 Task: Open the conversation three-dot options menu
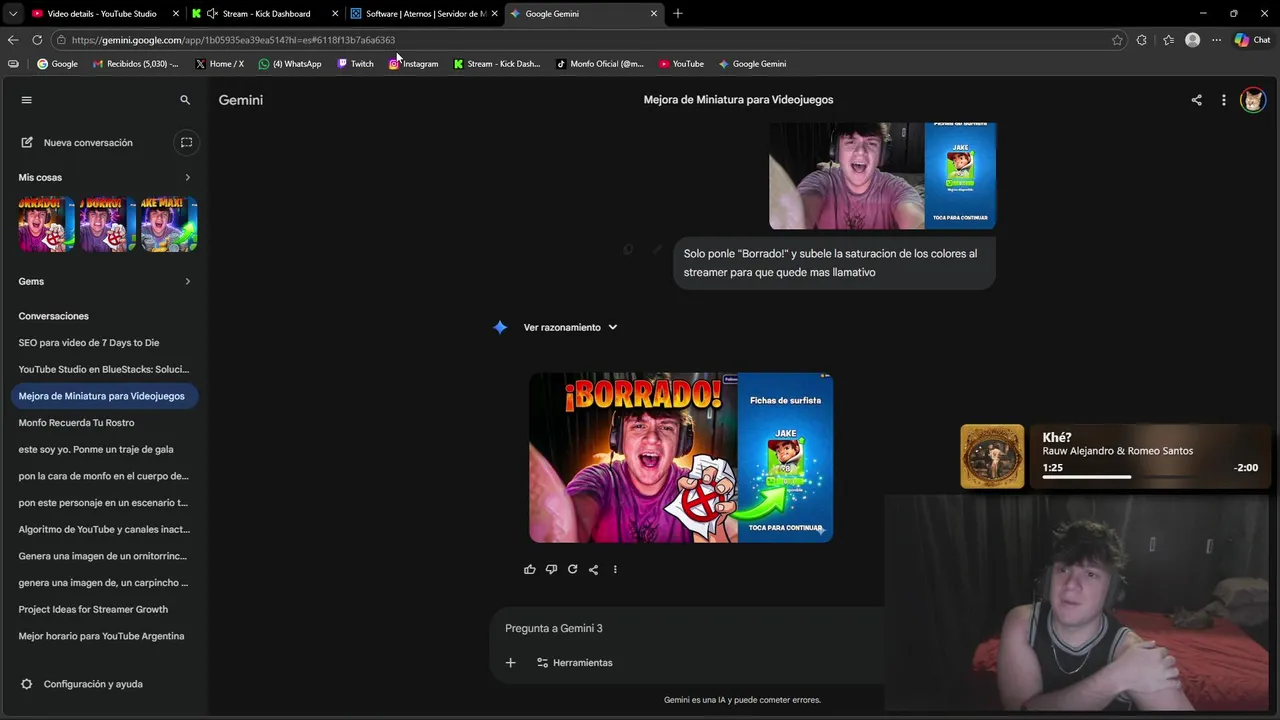click(x=1223, y=100)
